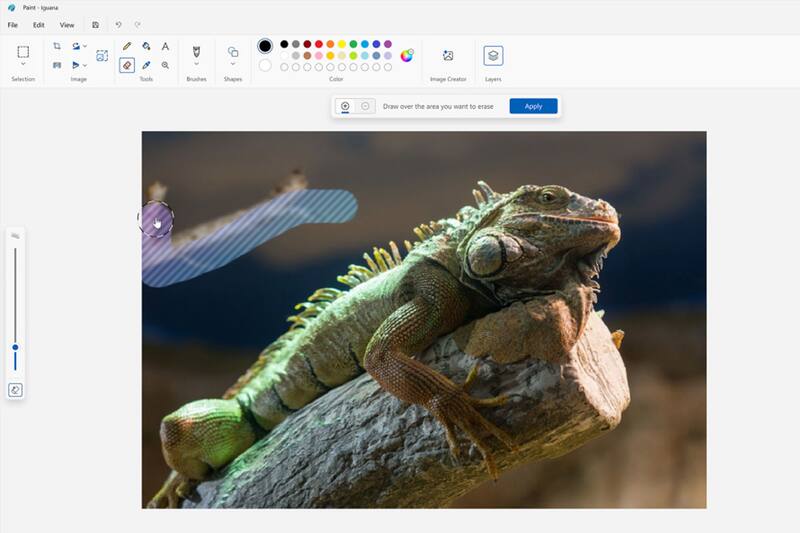The height and width of the screenshot is (533, 800).
Task: Open the View menu
Action: [x=67, y=25]
